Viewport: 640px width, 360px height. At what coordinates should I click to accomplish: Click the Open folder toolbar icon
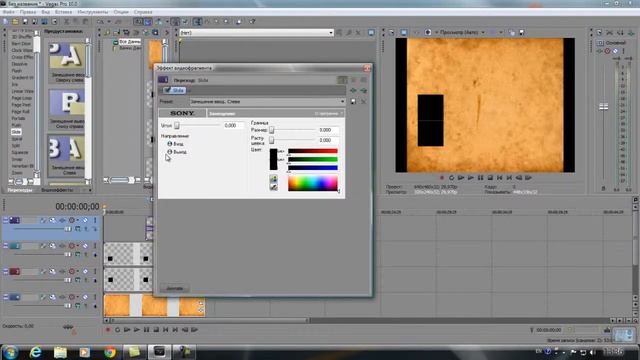(15, 22)
